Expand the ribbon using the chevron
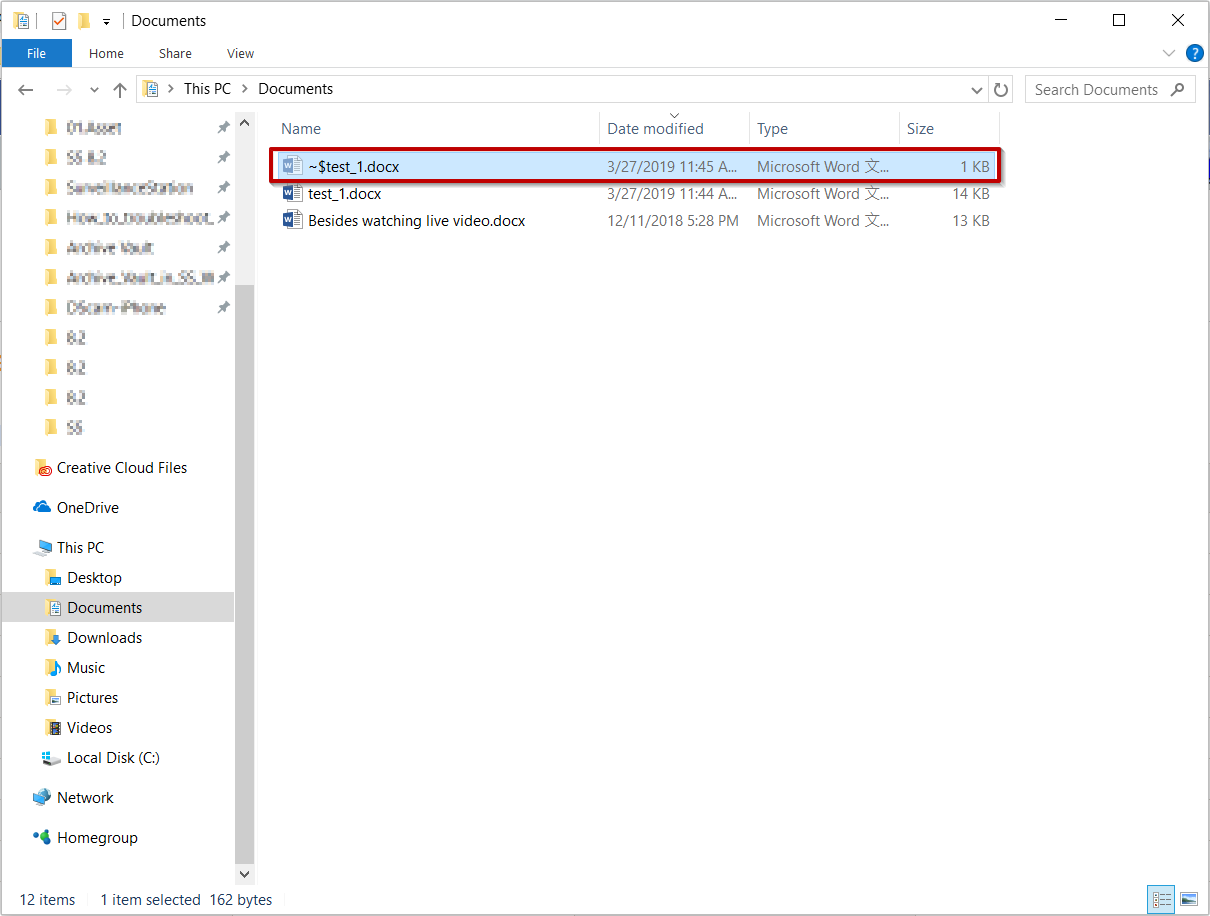The height and width of the screenshot is (916, 1210). click(1169, 53)
